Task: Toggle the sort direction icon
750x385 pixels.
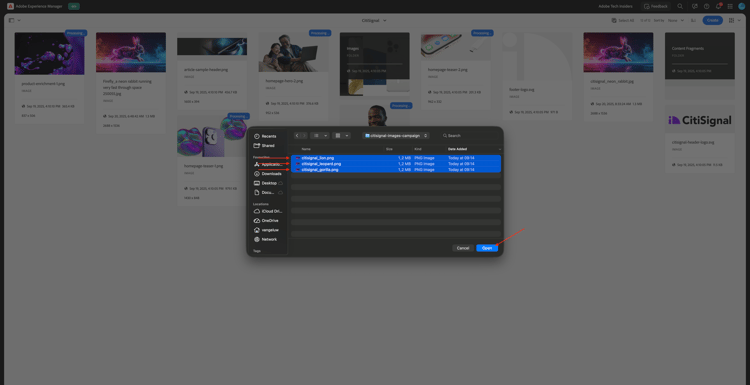Action: (x=693, y=20)
